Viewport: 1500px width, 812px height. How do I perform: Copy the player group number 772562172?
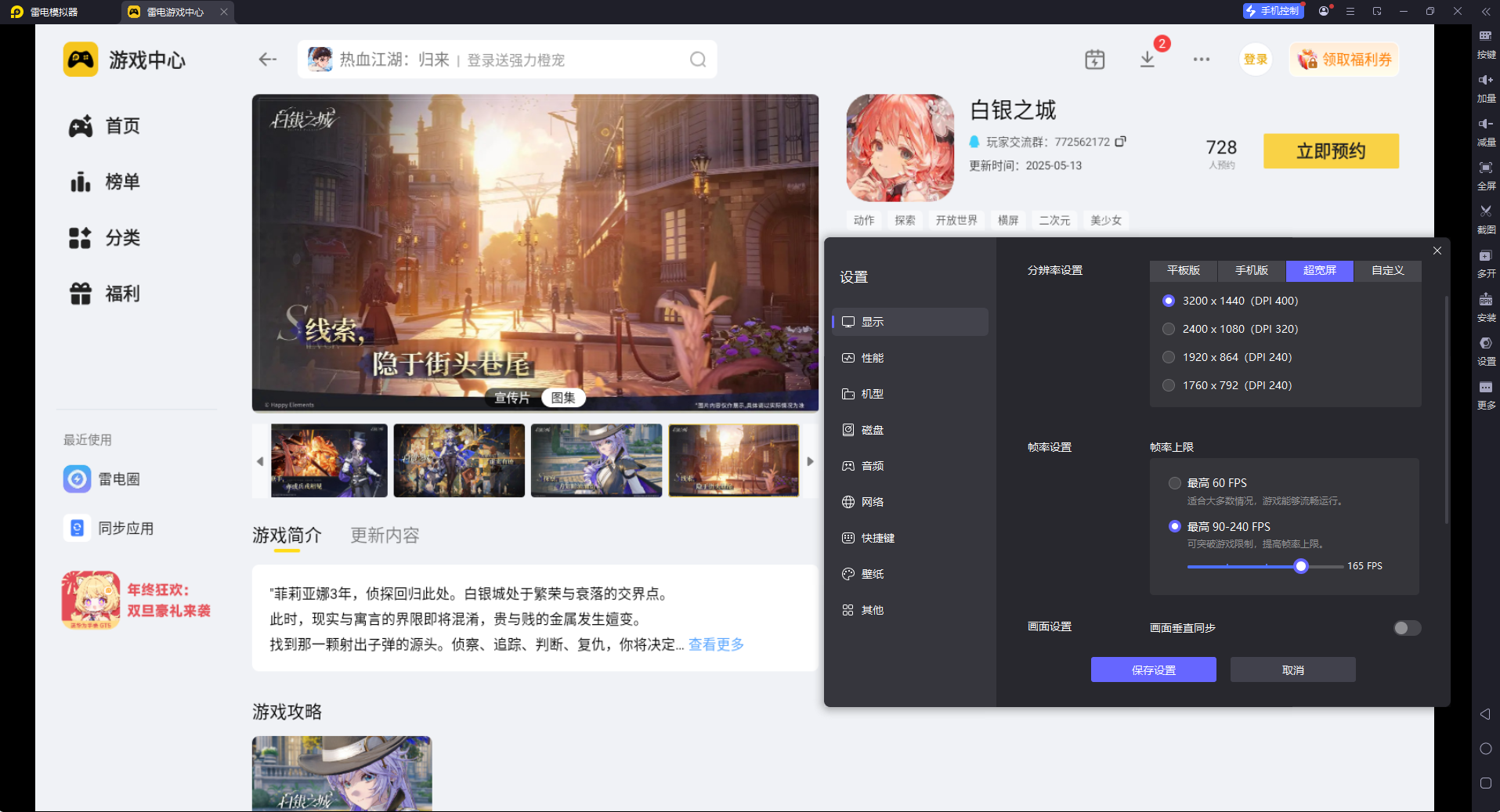[x=1121, y=142]
